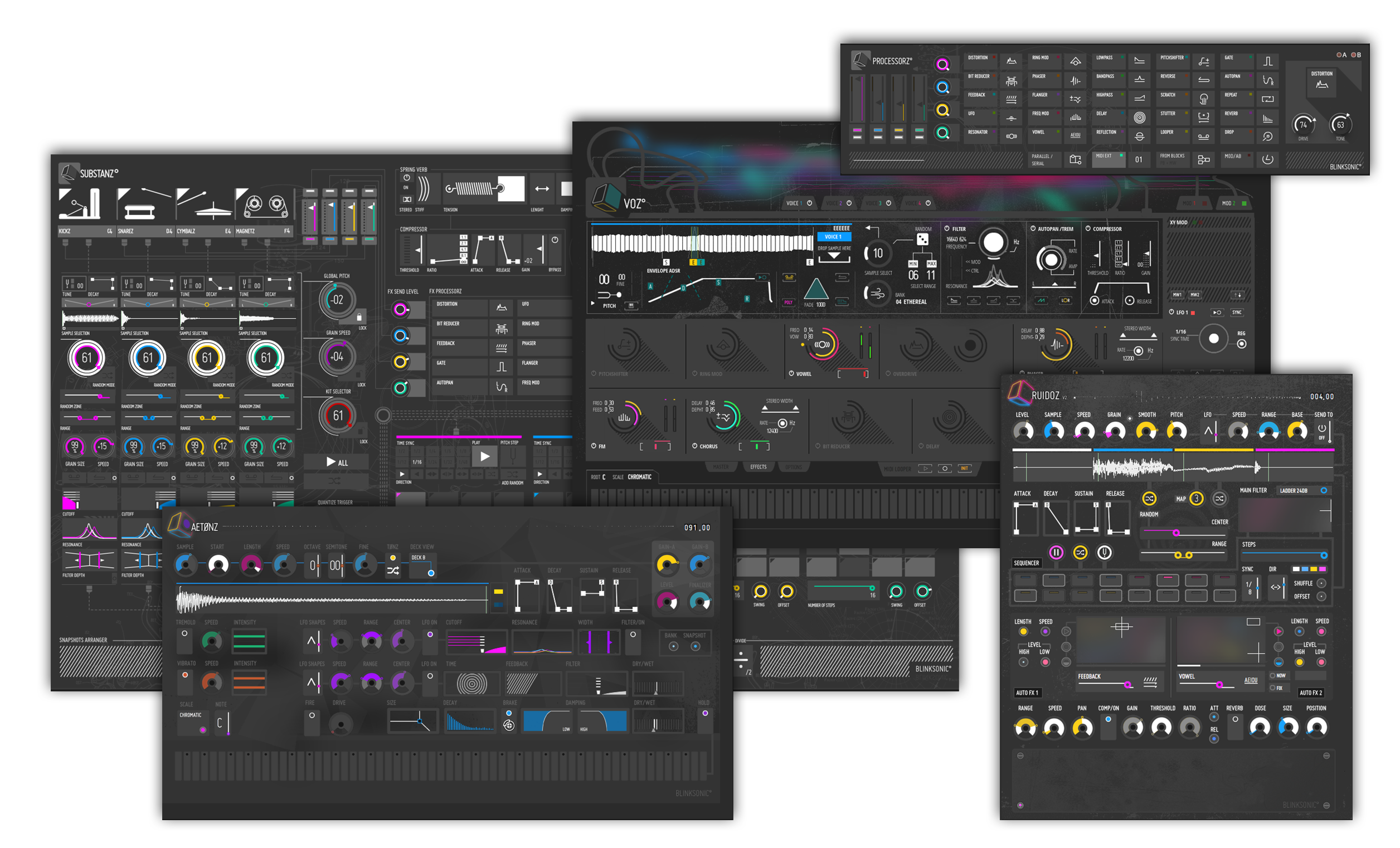Click the Phaser icon in Processorz
The image size is (1400, 848).
[1076, 81]
